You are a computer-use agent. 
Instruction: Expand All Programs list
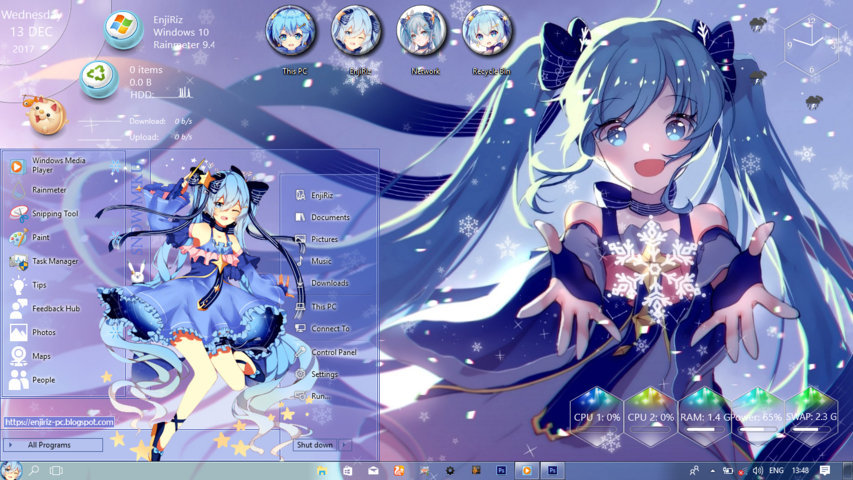coord(53,445)
